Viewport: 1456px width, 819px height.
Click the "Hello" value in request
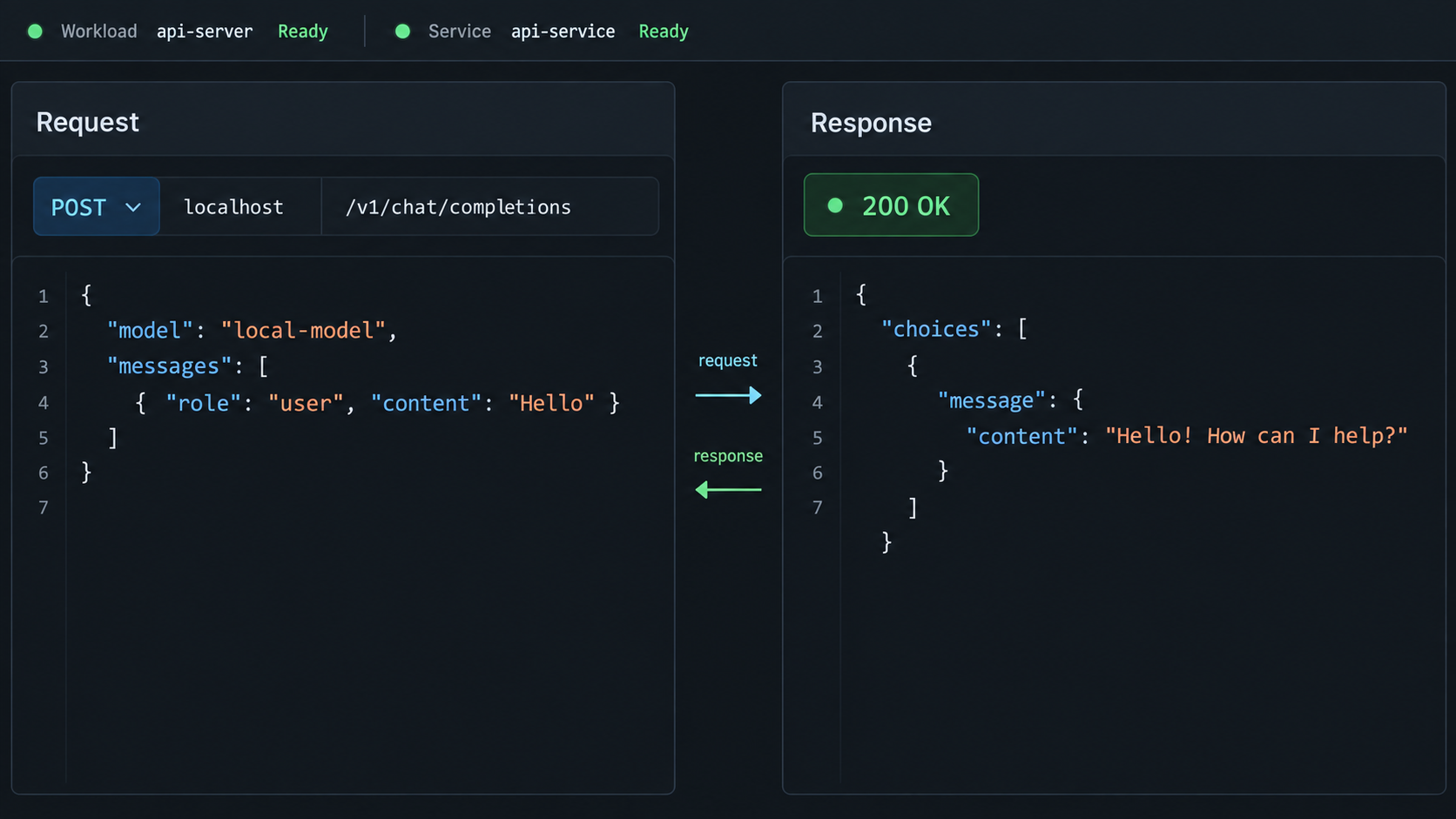pos(551,403)
